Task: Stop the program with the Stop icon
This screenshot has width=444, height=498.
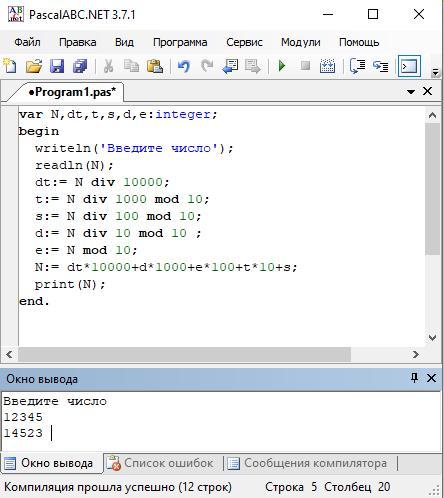Action: pyautogui.click(x=305, y=66)
